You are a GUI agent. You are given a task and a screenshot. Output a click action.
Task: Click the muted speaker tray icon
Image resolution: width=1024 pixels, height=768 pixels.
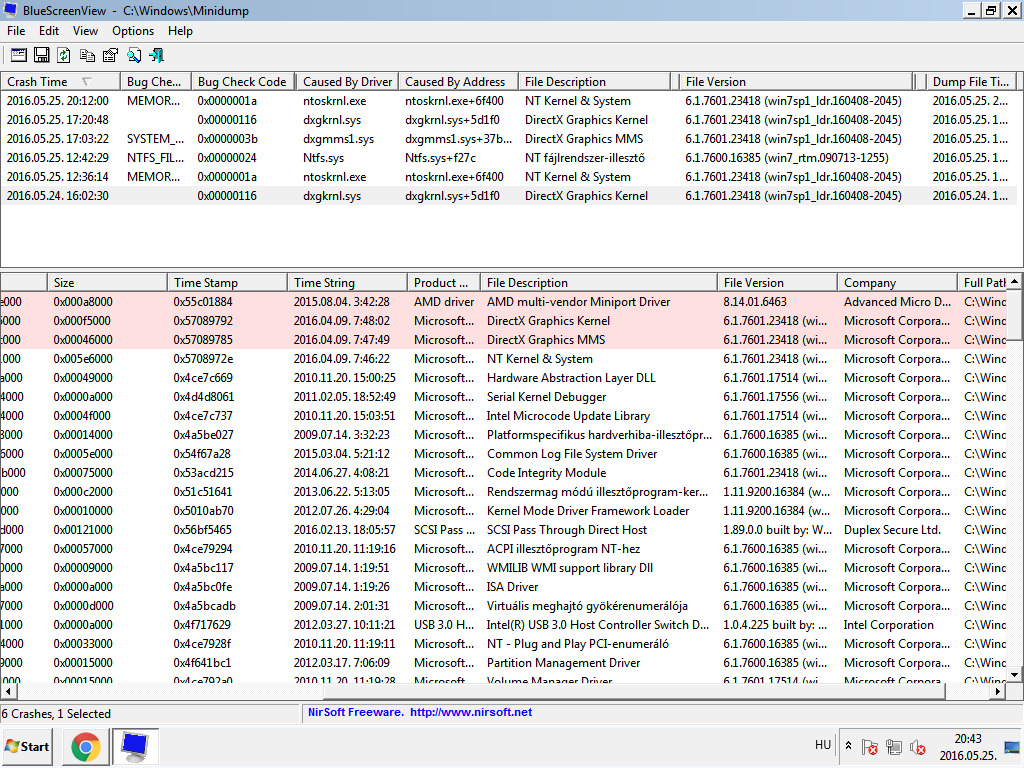[918, 747]
